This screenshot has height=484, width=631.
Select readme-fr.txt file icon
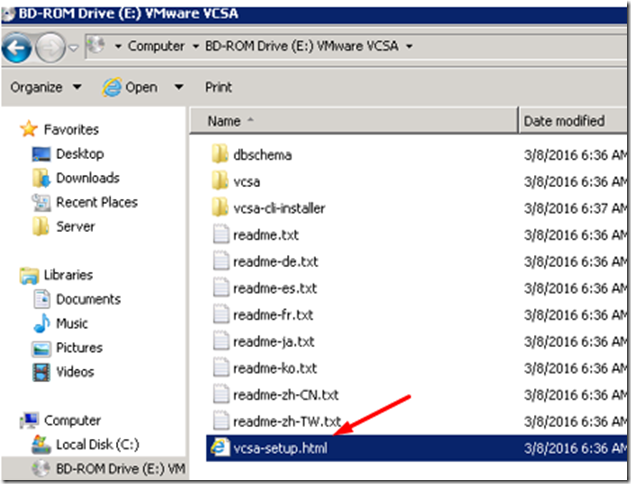point(221,314)
